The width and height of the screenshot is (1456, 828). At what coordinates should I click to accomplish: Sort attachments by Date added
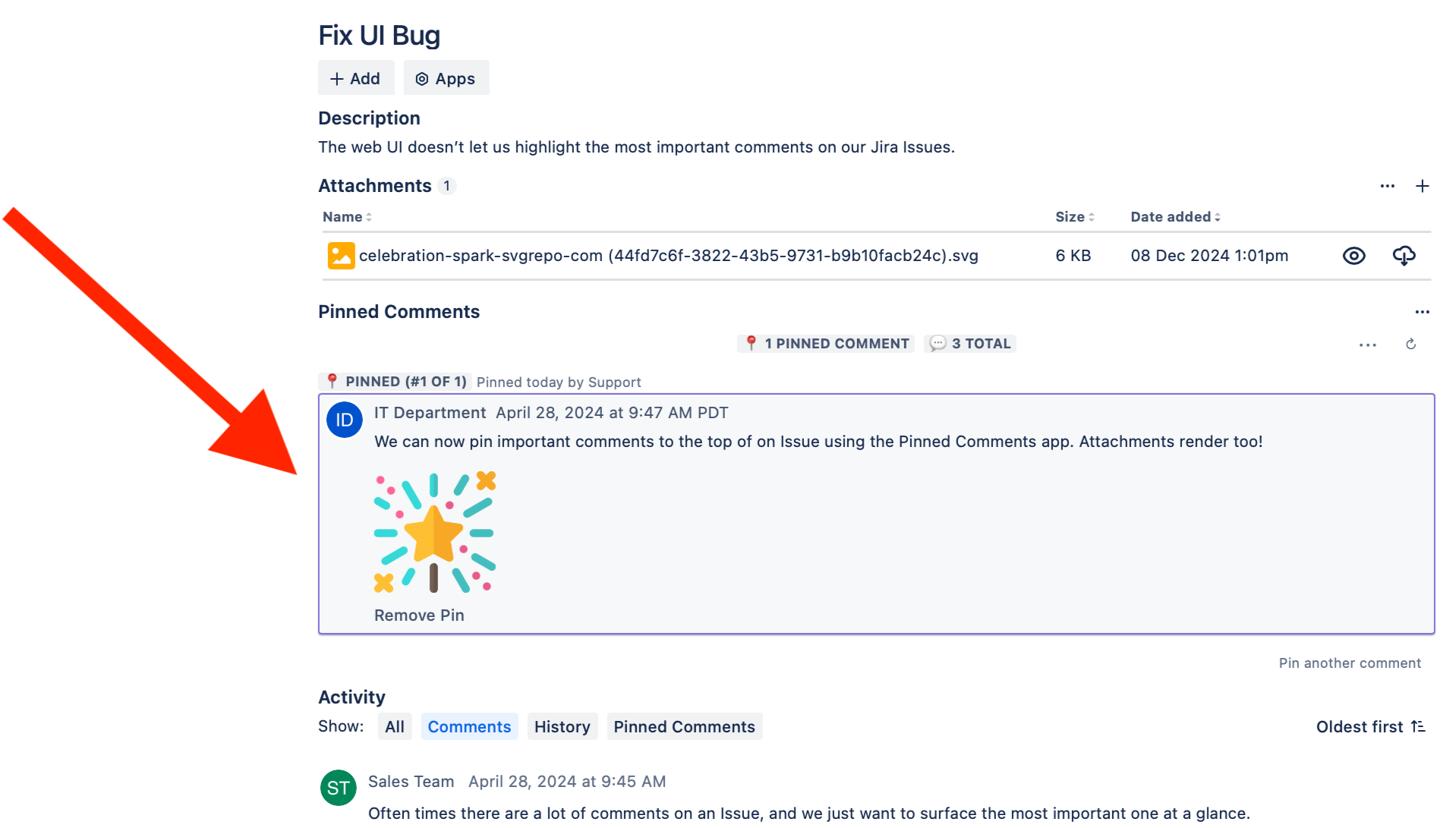tap(1174, 216)
